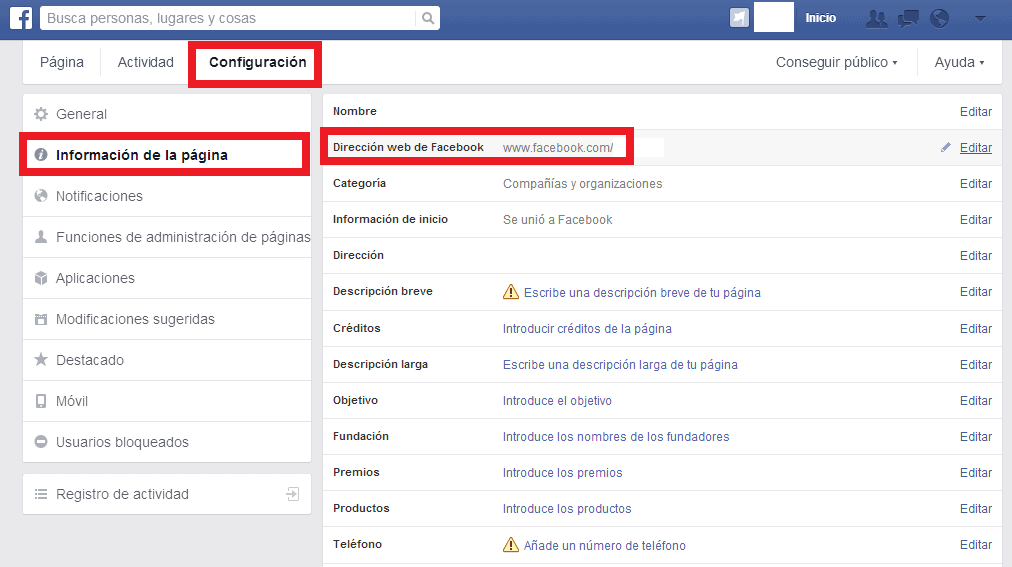Screen dimensions: 1012x567
Task: Click Editar in the Categoría row
Action: pos(975,184)
